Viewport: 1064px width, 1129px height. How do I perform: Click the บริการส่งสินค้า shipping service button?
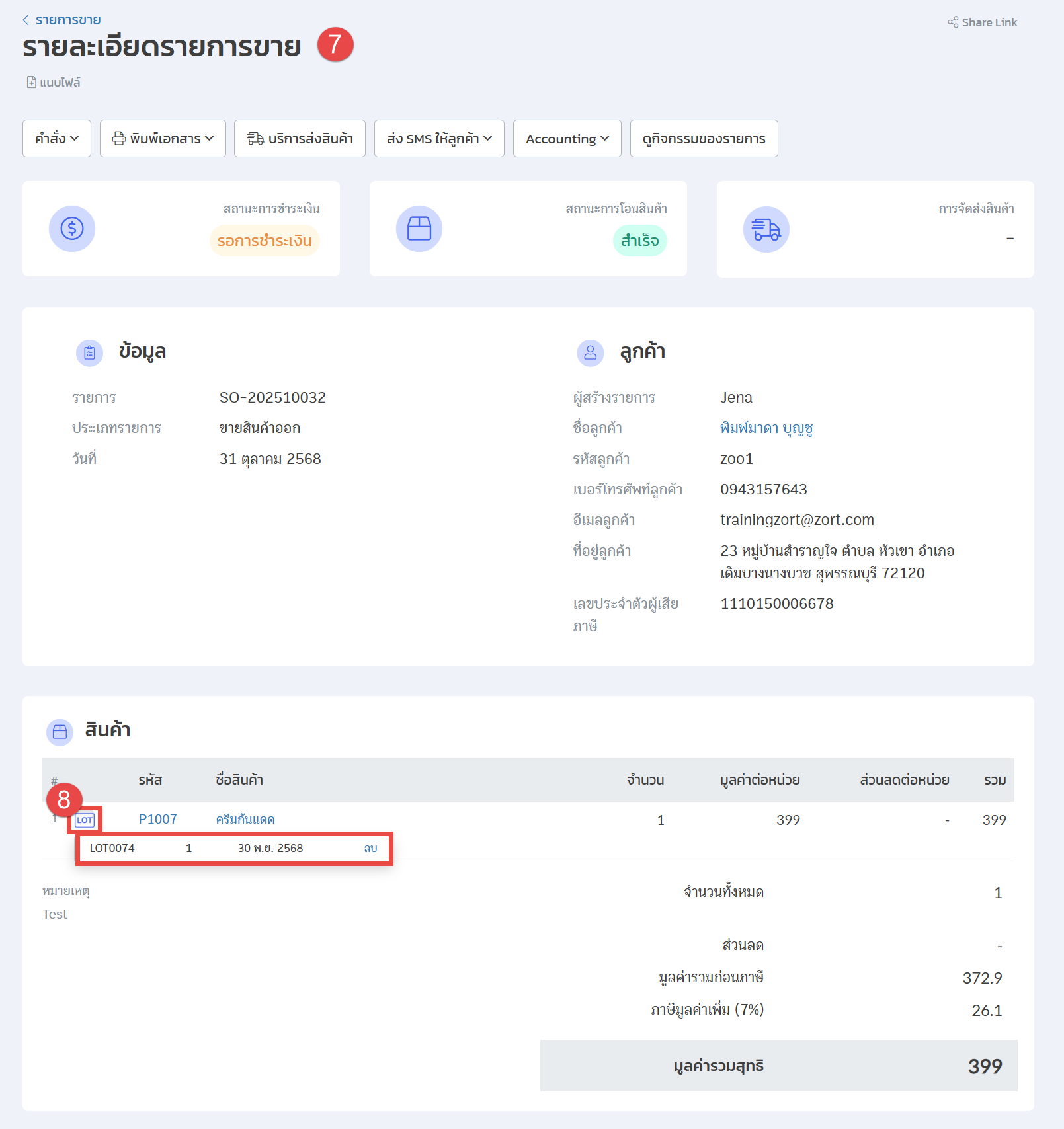pos(300,139)
